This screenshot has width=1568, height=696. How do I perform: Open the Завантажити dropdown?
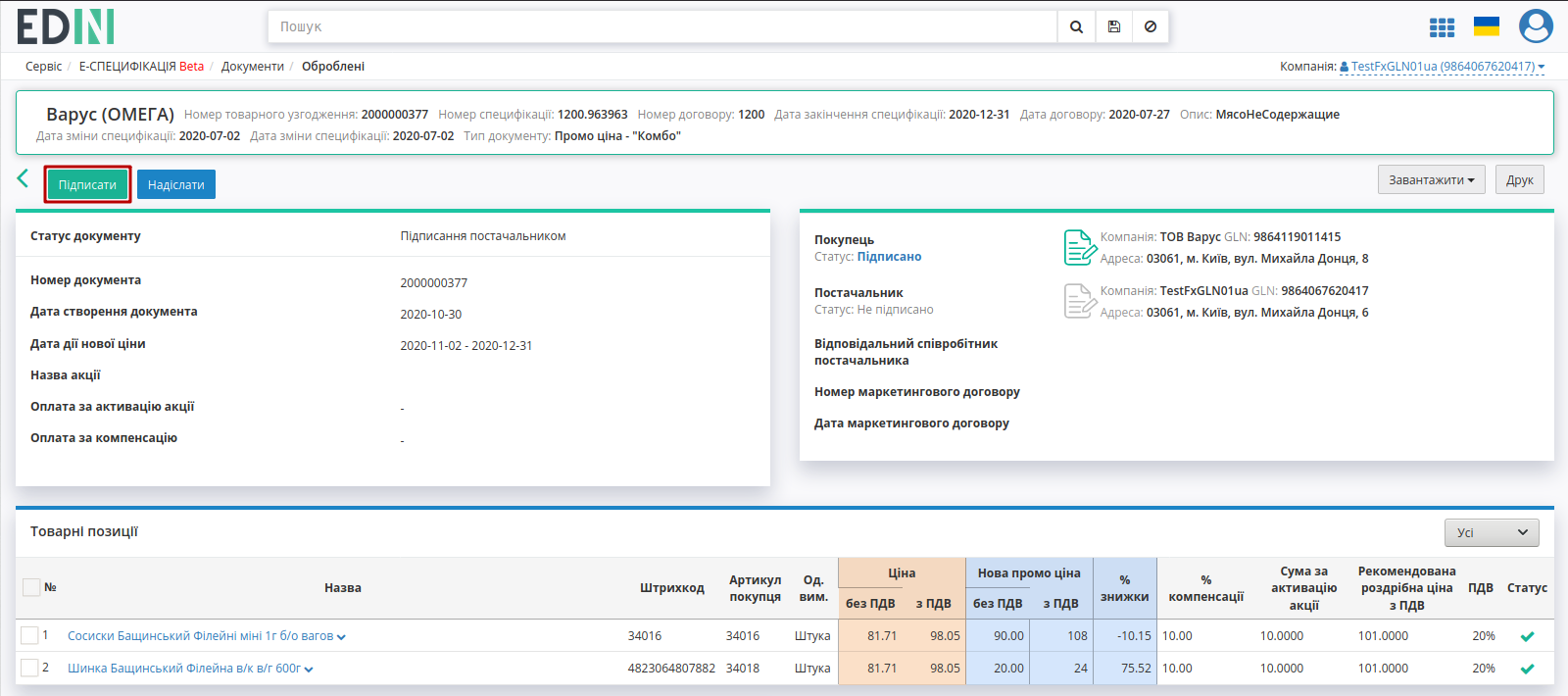tap(1431, 179)
